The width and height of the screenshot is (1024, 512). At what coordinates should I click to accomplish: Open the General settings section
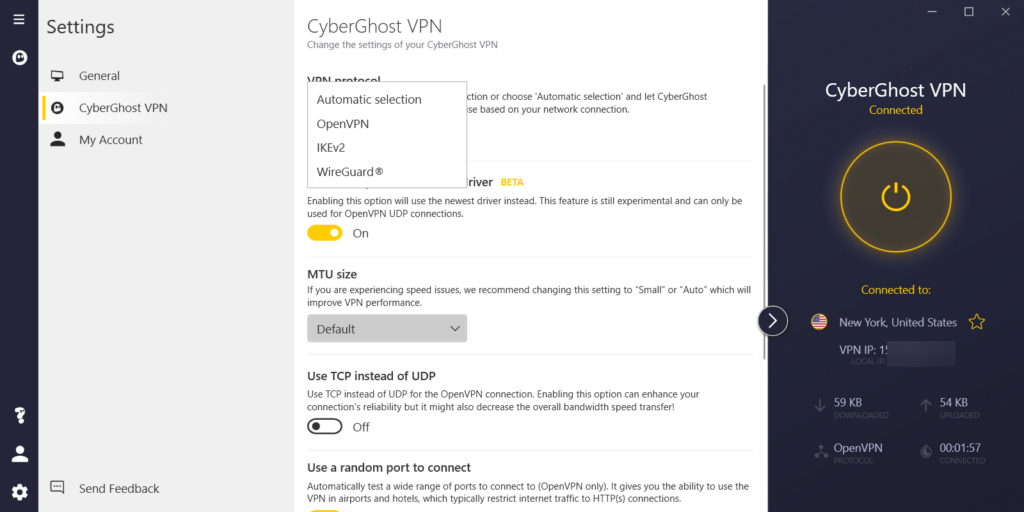pyautogui.click(x=99, y=76)
